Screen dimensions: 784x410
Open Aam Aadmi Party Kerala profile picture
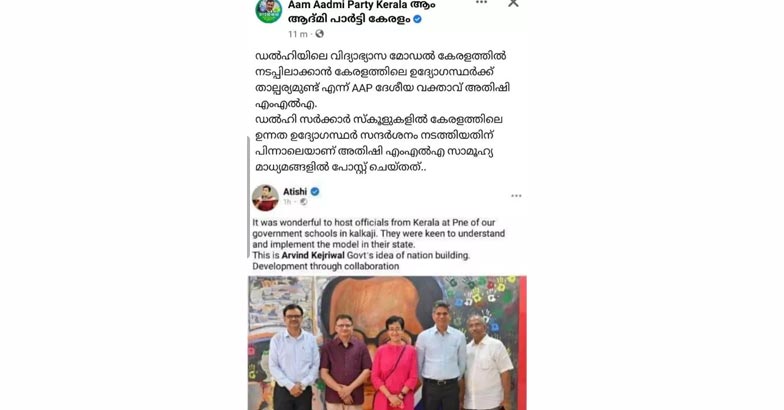click(269, 10)
